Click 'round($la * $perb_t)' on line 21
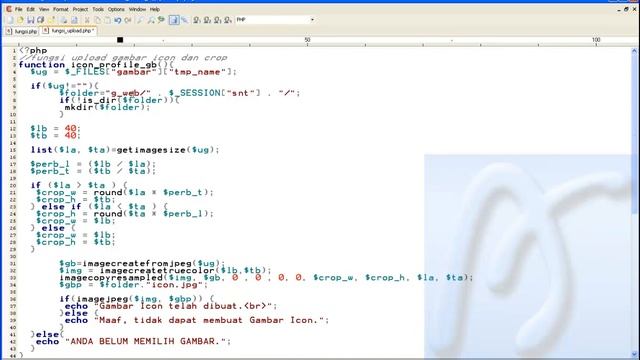Screen dimensions: 640x360 pyautogui.click(x=151, y=192)
